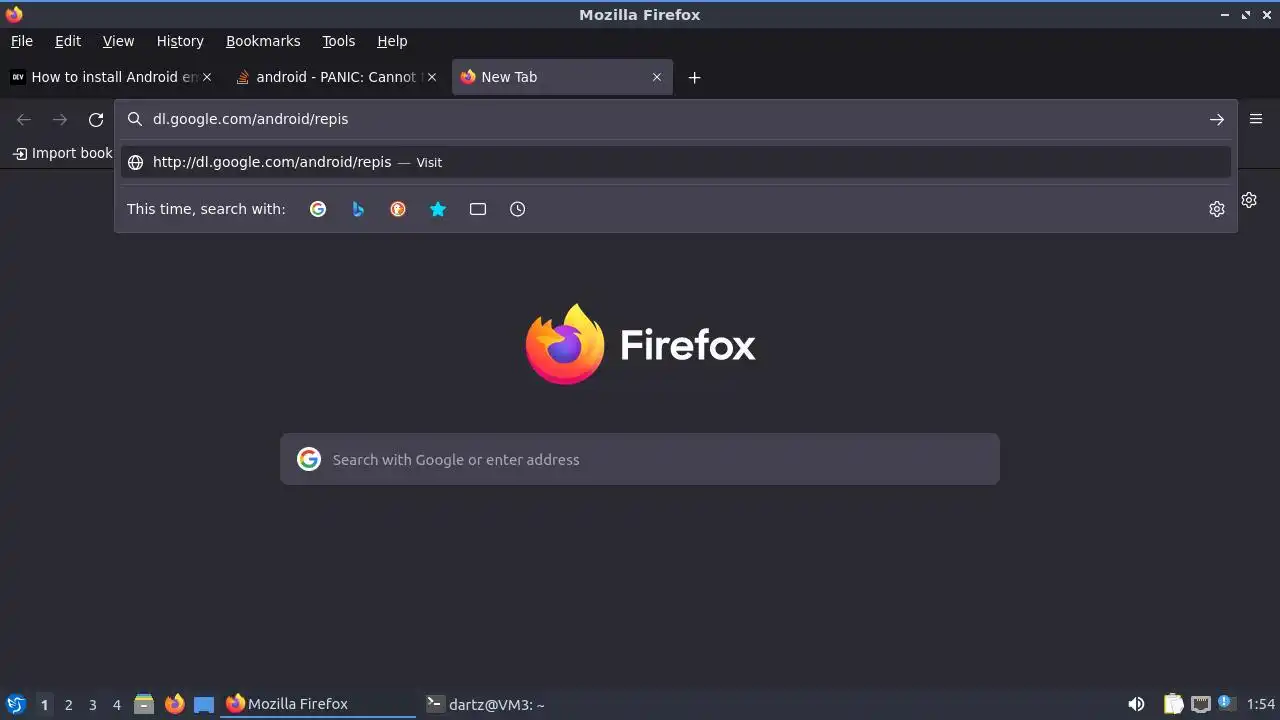Viewport: 1280px width, 720px height.
Task: Close the 'android - PANIC: Cannot' tab
Action: pyautogui.click(x=432, y=77)
